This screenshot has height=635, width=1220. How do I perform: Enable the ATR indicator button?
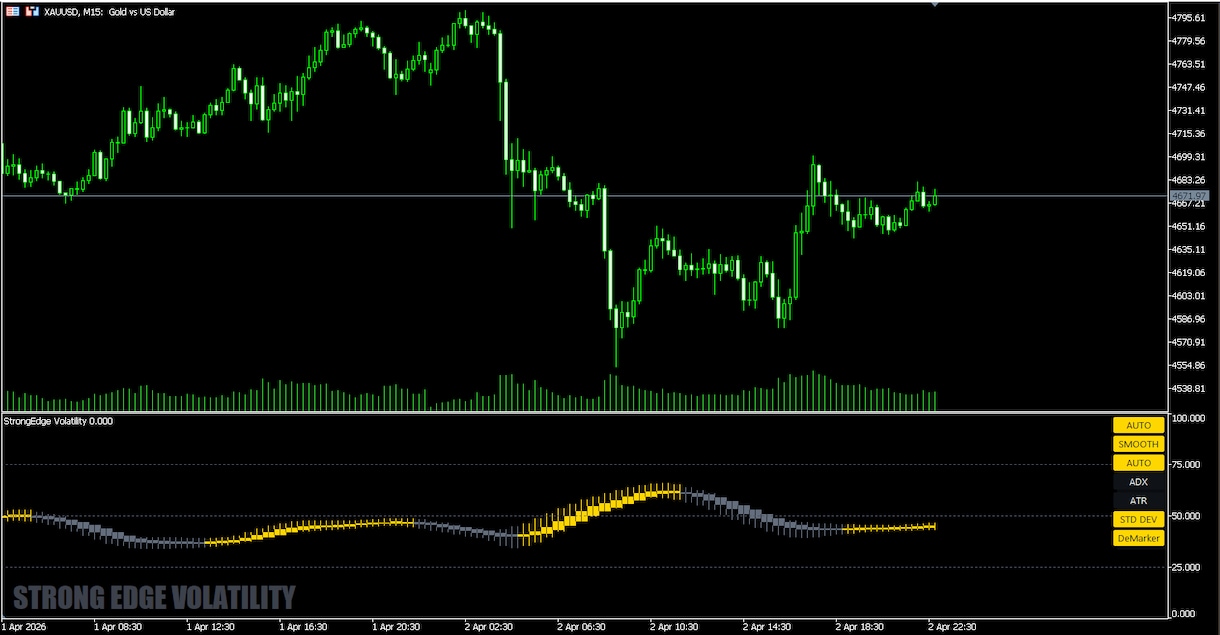(x=1138, y=500)
